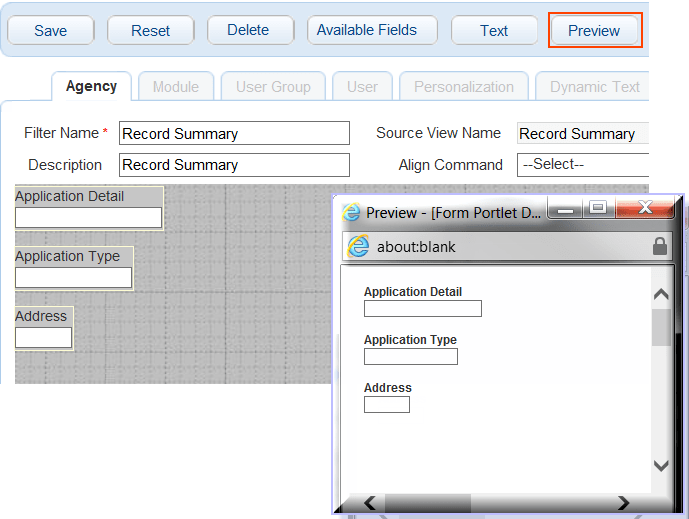Click the Text button

coord(494,30)
